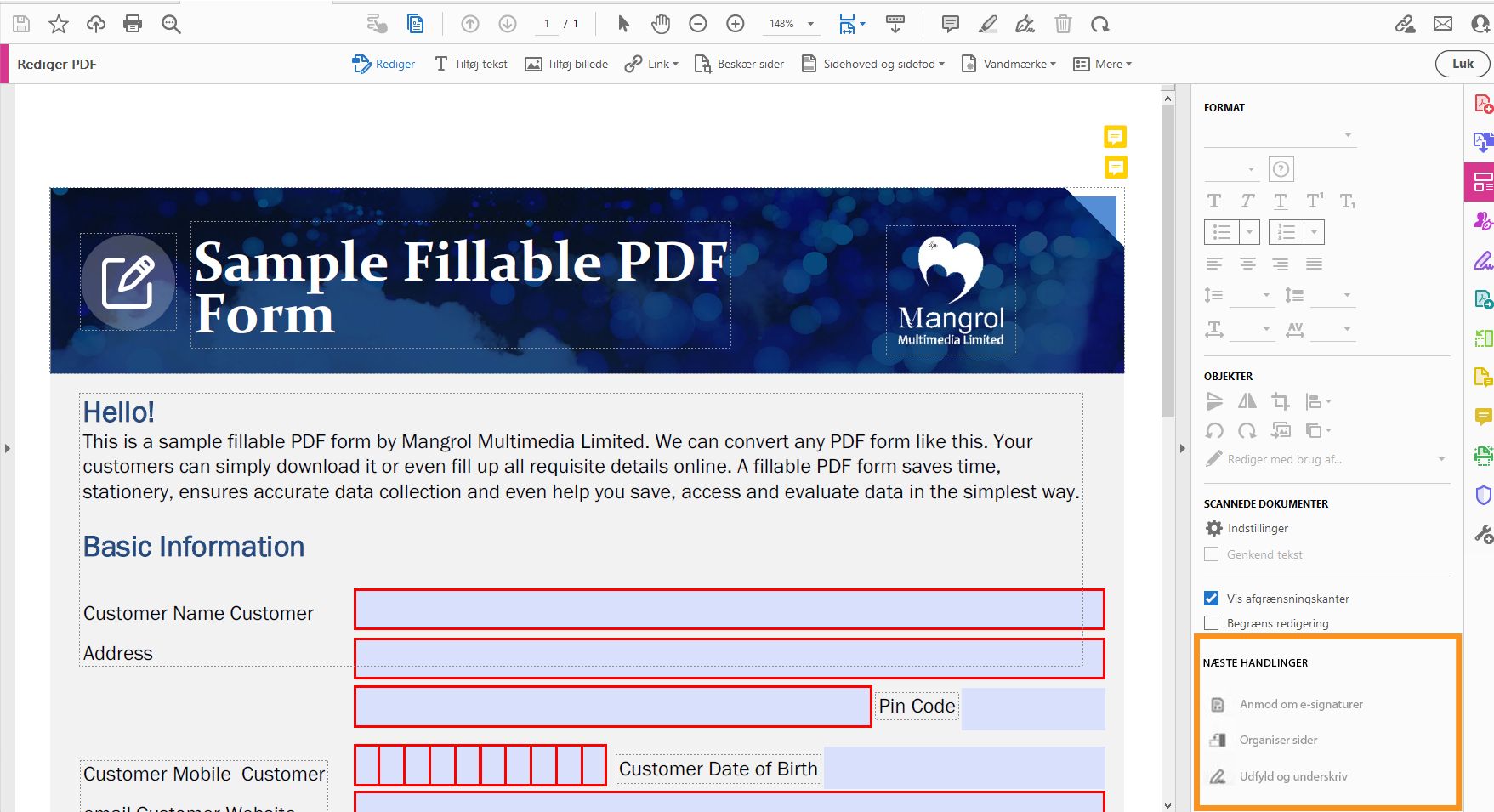Viewport: 1494px width, 812px height.
Task: Expand the numbered list style dropdown
Action: point(1314,232)
